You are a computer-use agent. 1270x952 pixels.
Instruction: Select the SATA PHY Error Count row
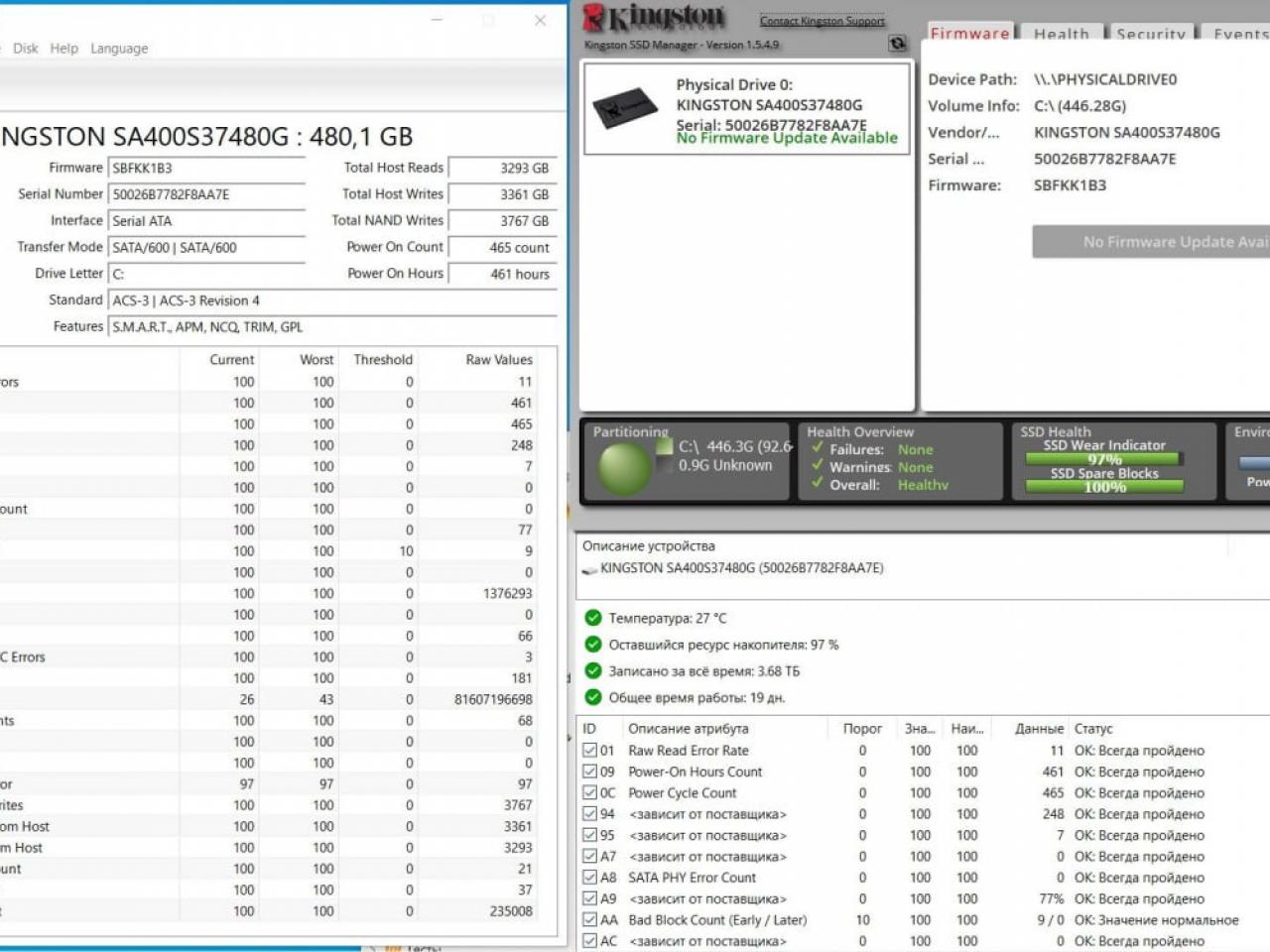tap(925, 878)
